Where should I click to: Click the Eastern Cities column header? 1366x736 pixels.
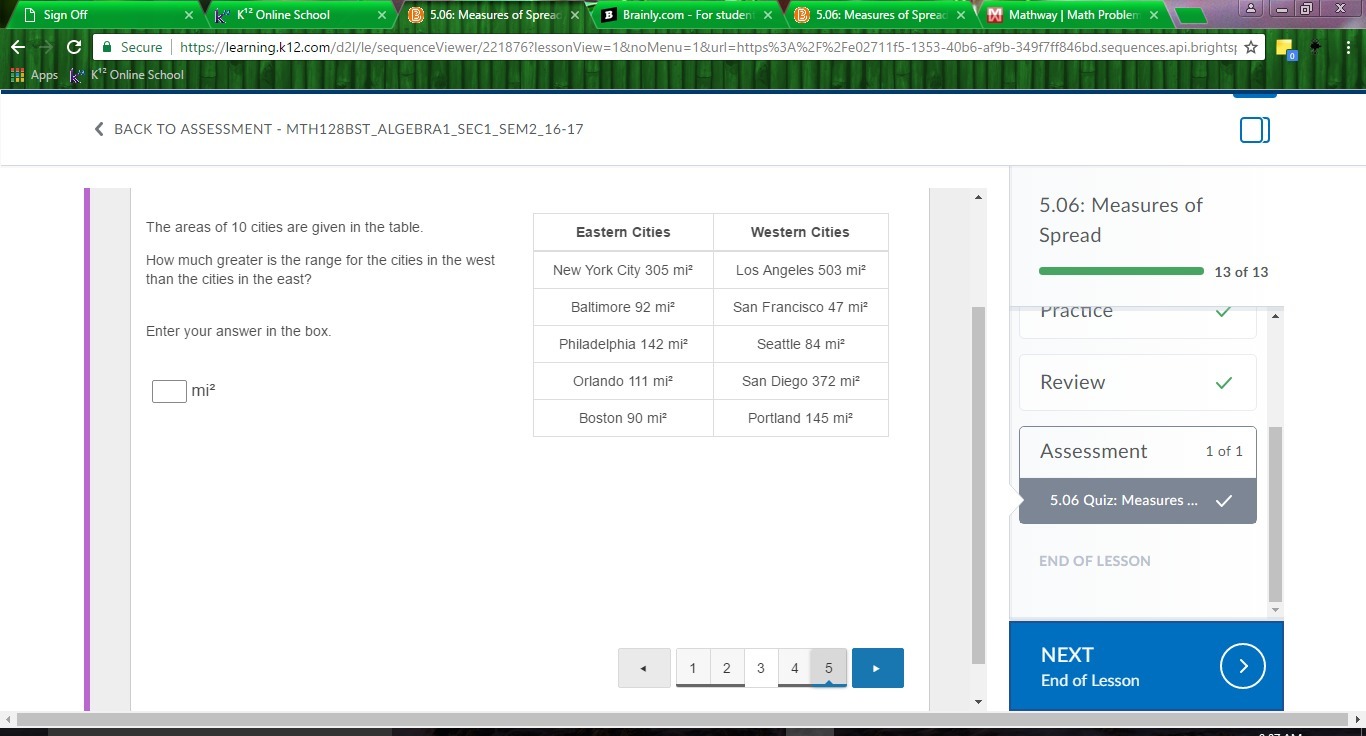click(x=623, y=232)
